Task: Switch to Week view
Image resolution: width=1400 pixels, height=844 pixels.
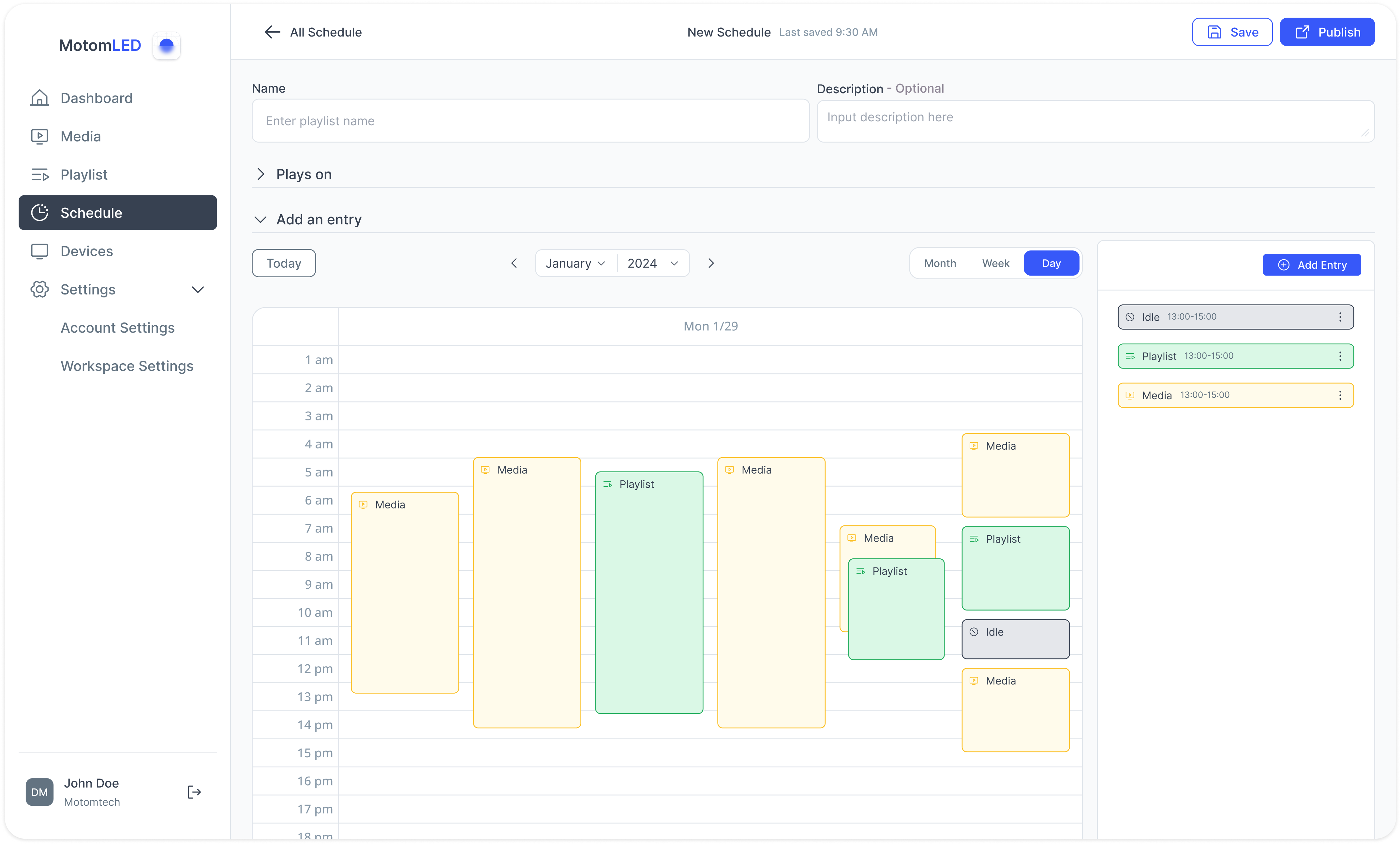Action: click(x=995, y=263)
